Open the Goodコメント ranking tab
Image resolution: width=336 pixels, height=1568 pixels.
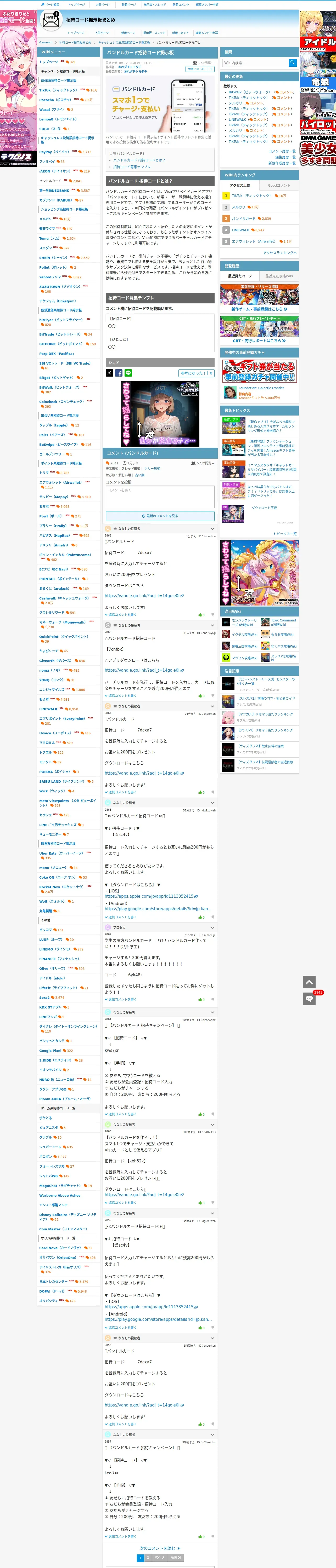tap(279, 185)
